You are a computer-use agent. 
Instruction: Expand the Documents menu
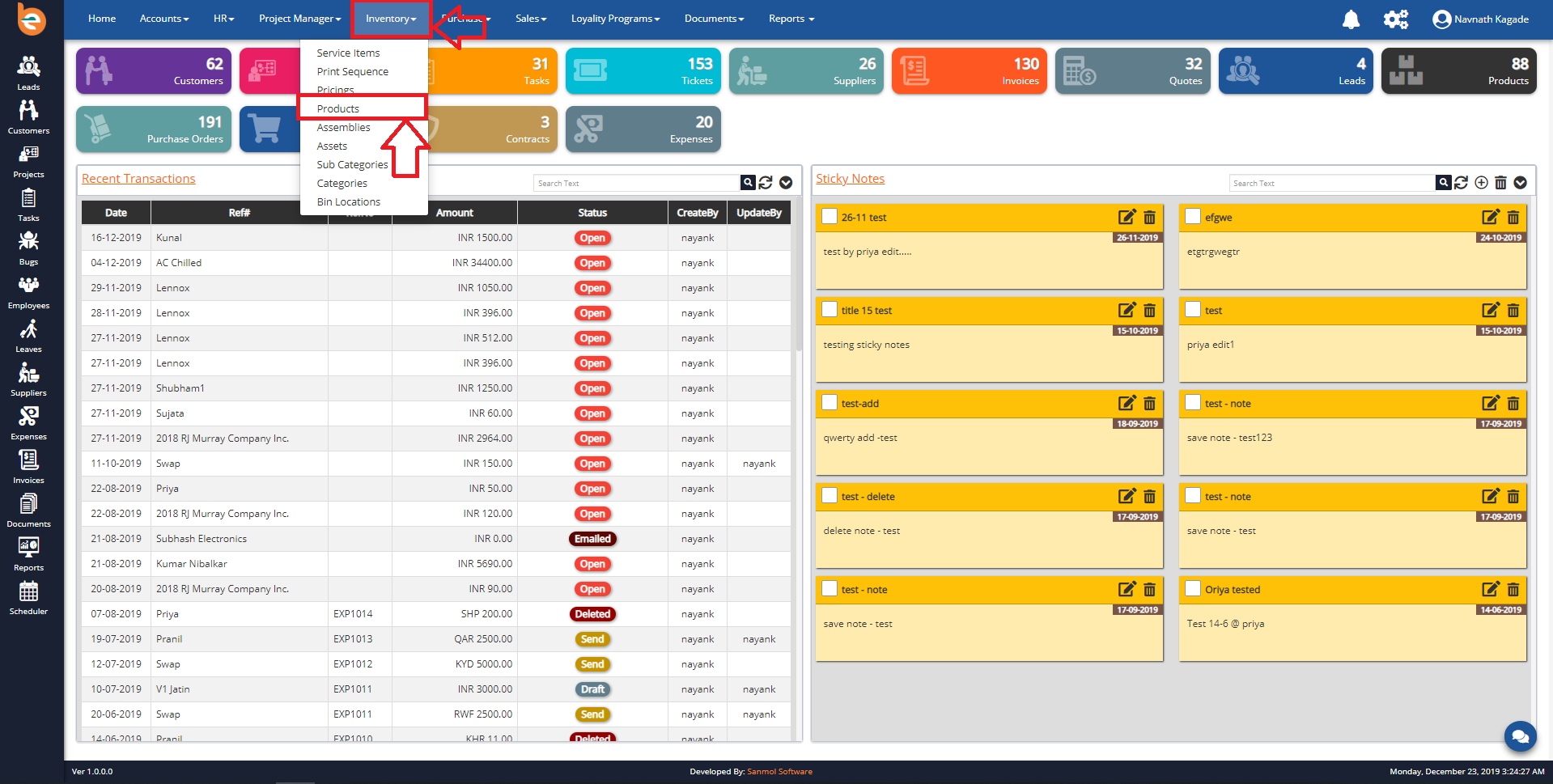tap(714, 19)
